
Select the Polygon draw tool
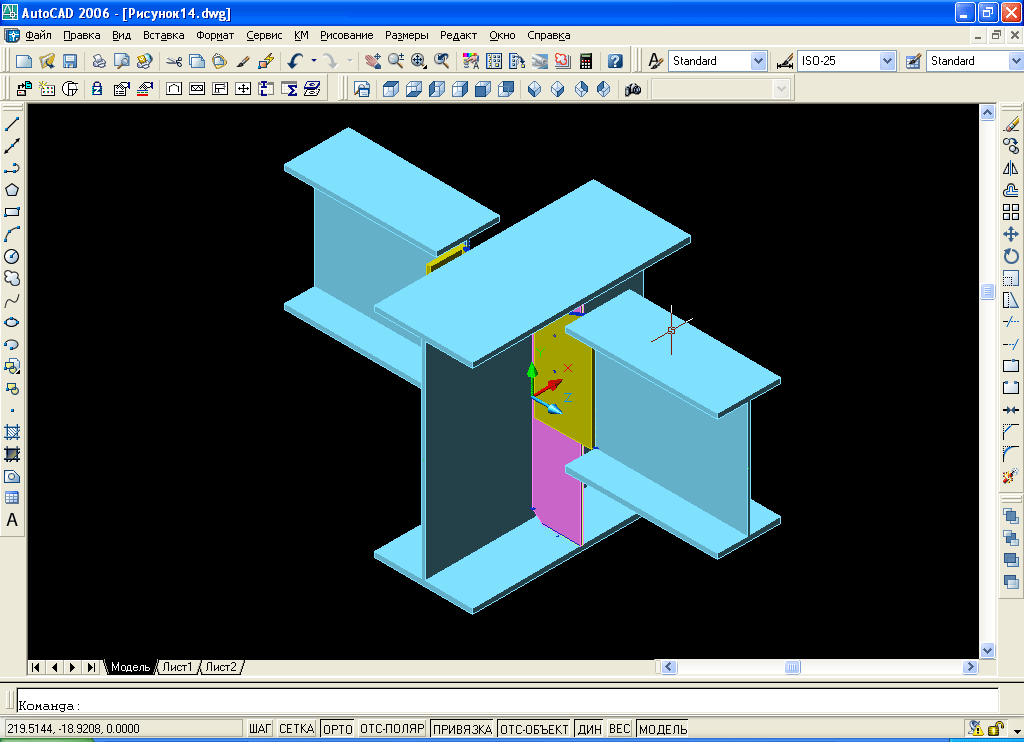[x=12, y=190]
